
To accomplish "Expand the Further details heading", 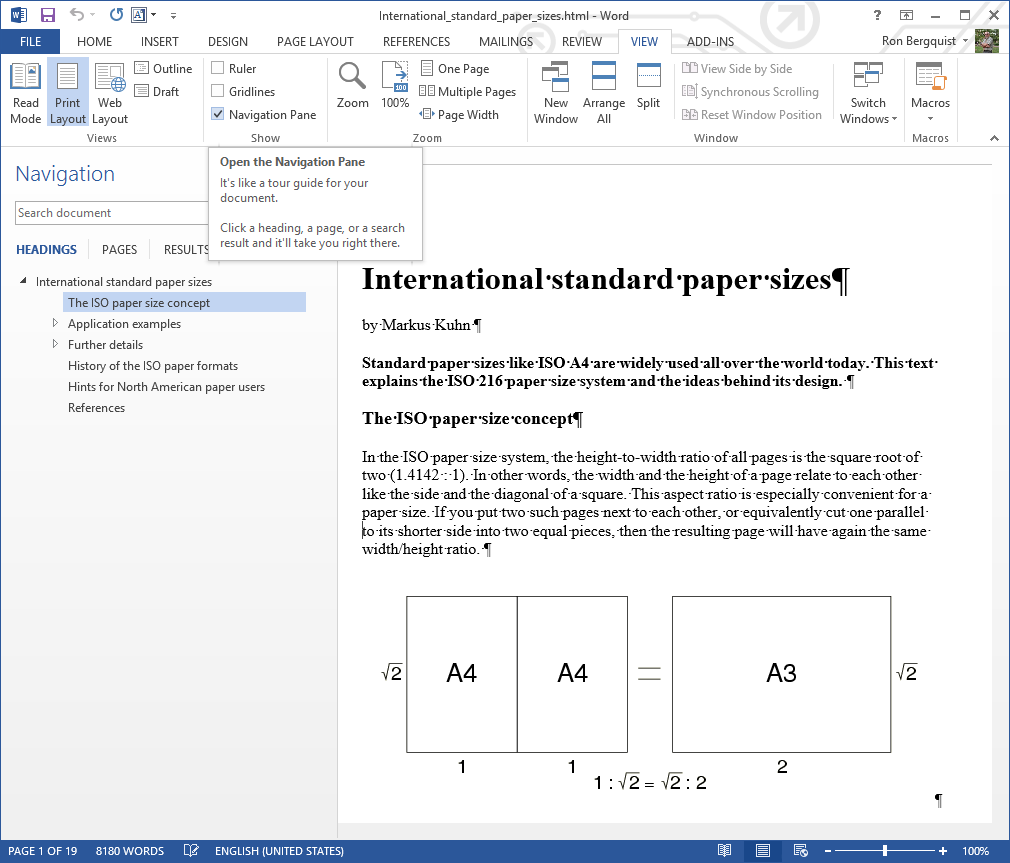I will point(56,344).
